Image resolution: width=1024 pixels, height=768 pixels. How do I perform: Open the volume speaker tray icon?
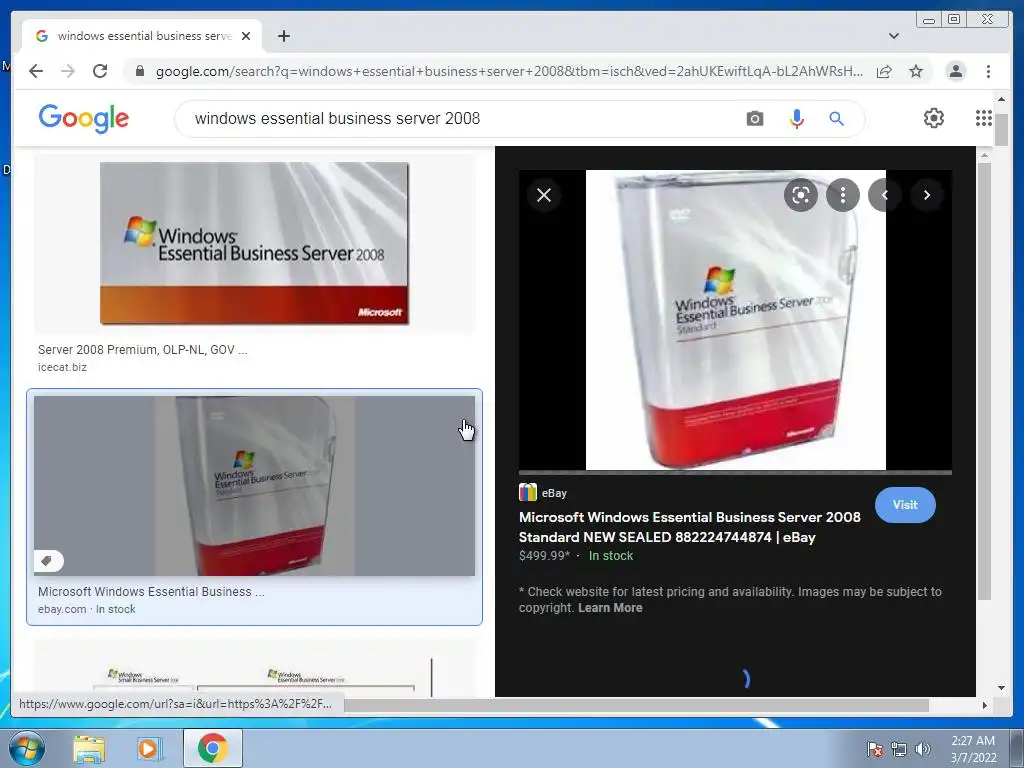pyautogui.click(x=923, y=749)
